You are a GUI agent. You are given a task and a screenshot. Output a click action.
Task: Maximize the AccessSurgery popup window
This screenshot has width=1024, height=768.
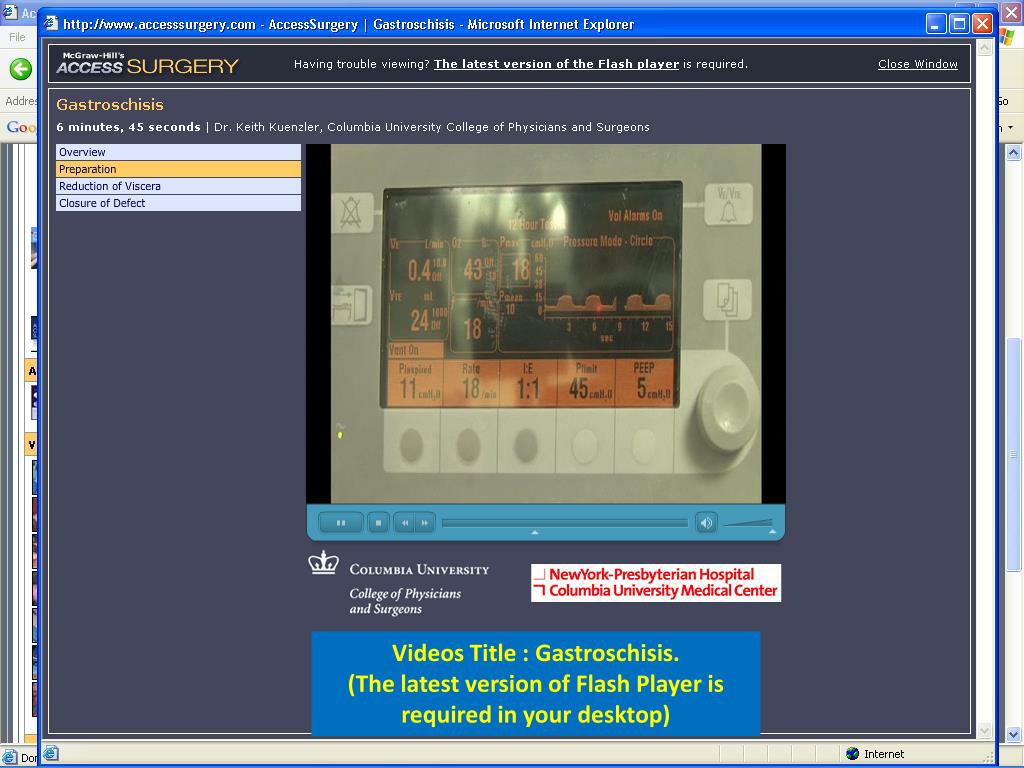(x=959, y=24)
